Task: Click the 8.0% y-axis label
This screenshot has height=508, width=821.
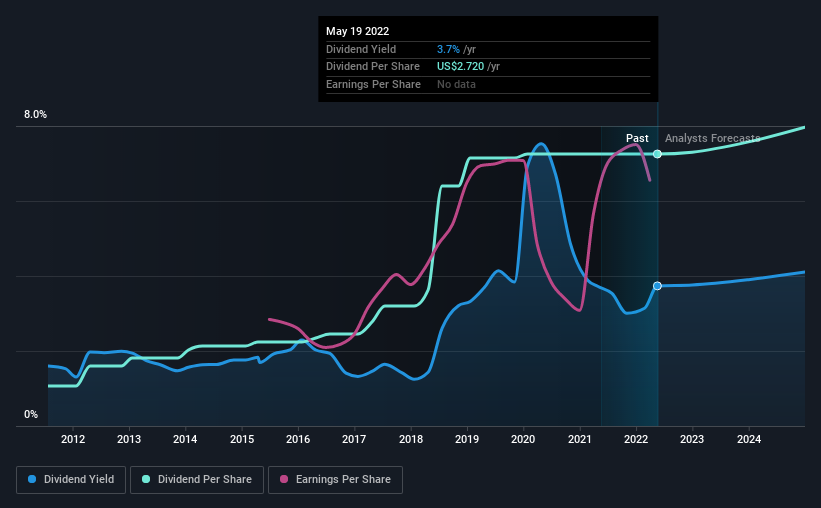Action: 35,114
